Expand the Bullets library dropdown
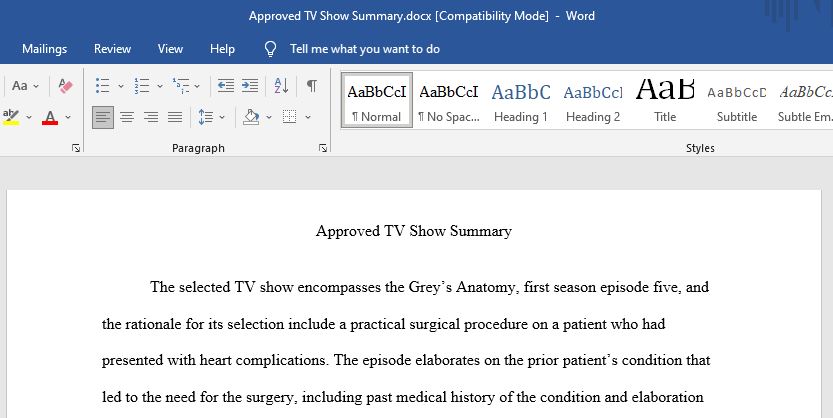 pos(121,86)
